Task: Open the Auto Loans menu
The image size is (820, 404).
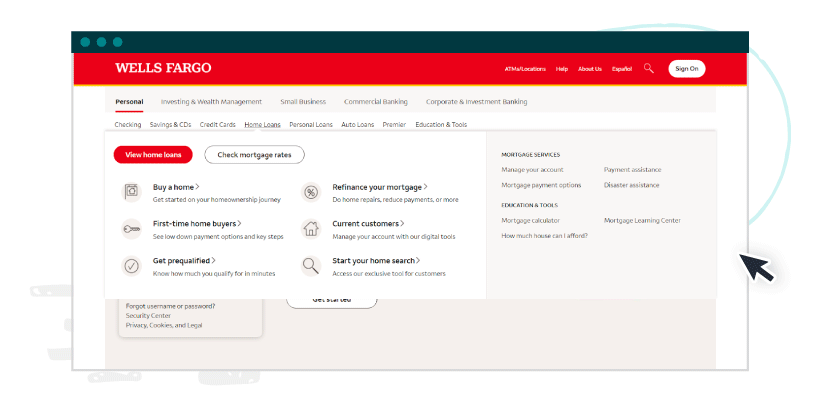Action: tap(358, 125)
